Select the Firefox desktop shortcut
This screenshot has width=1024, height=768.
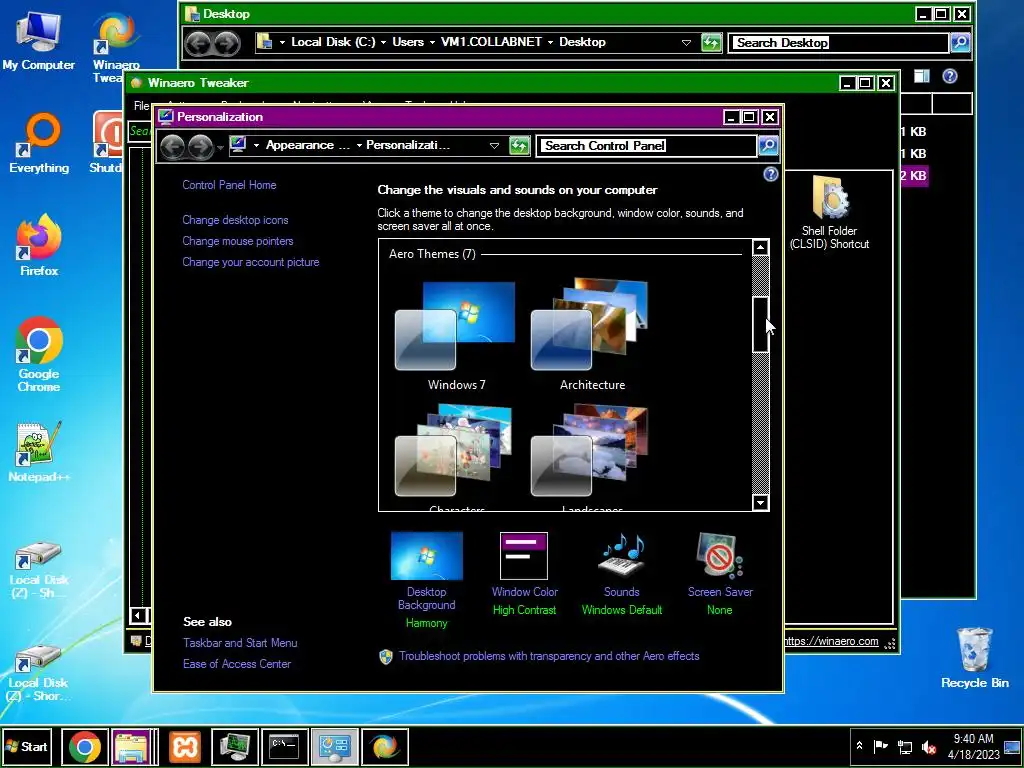[x=39, y=246]
